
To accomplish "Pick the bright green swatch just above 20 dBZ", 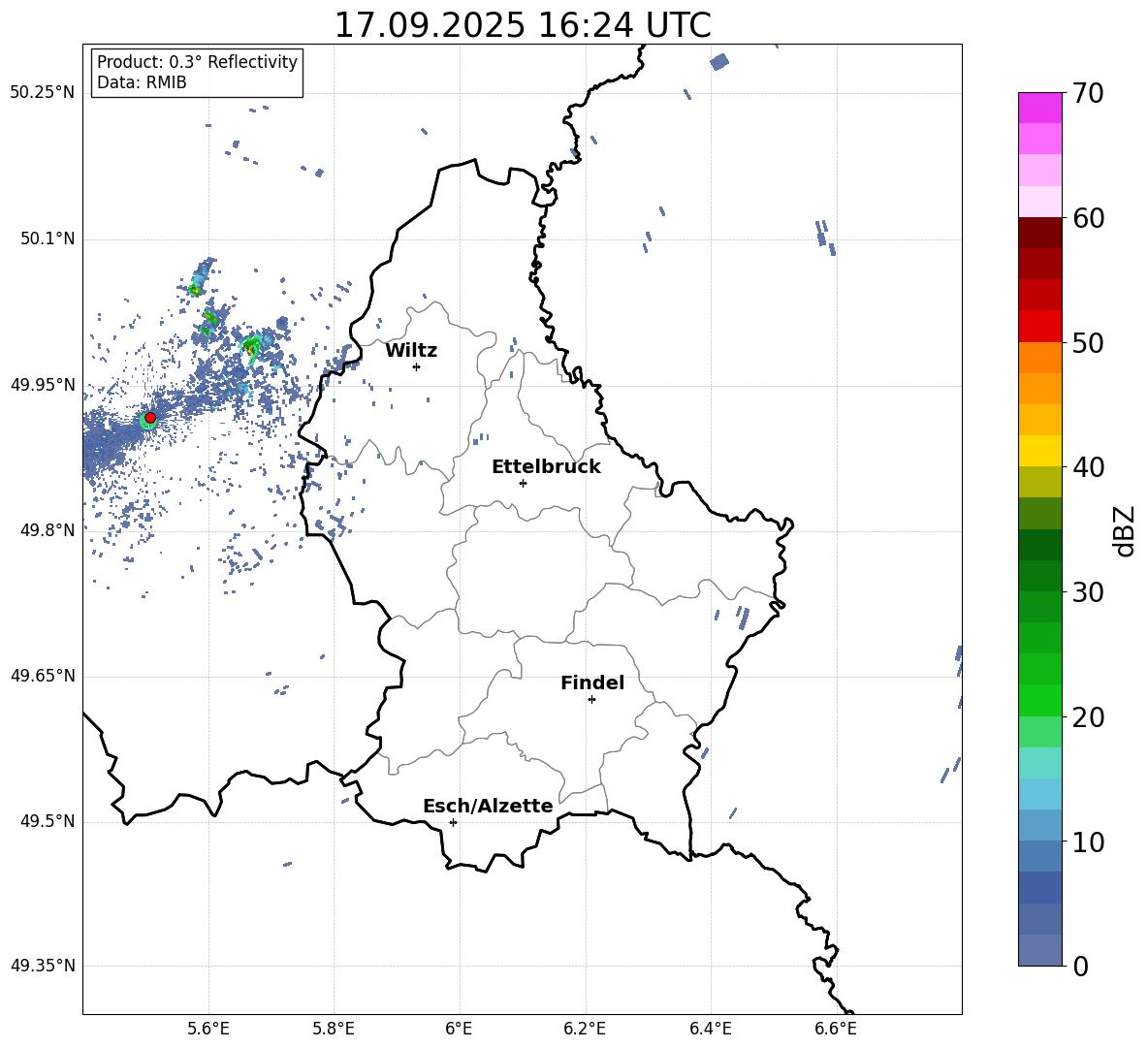I will coord(1039,700).
